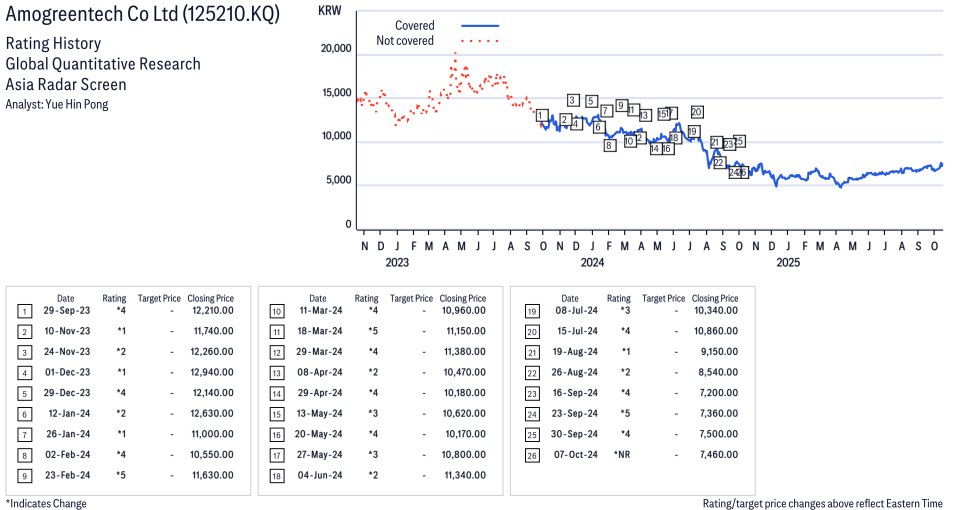Viewport: 954px width, 510px height.
Task: Click the 20,000 y-axis value label
Action: (x=334, y=48)
